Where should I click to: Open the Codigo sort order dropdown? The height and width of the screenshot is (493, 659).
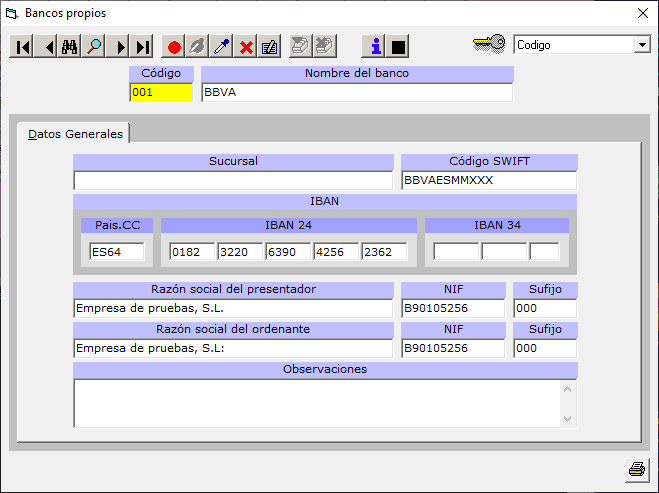click(x=641, y=45)
